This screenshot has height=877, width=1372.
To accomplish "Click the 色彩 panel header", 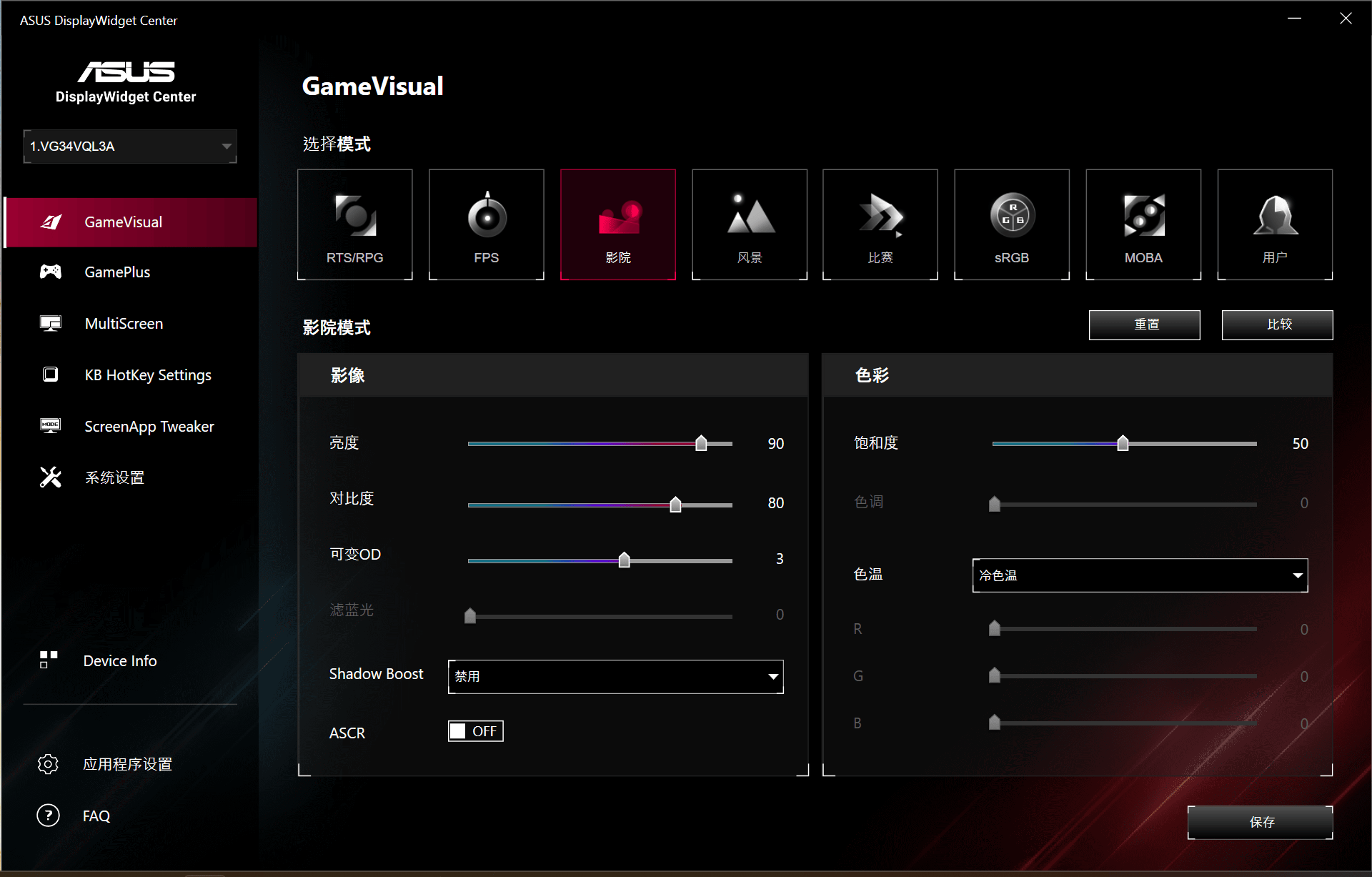I will [1078, 375].
